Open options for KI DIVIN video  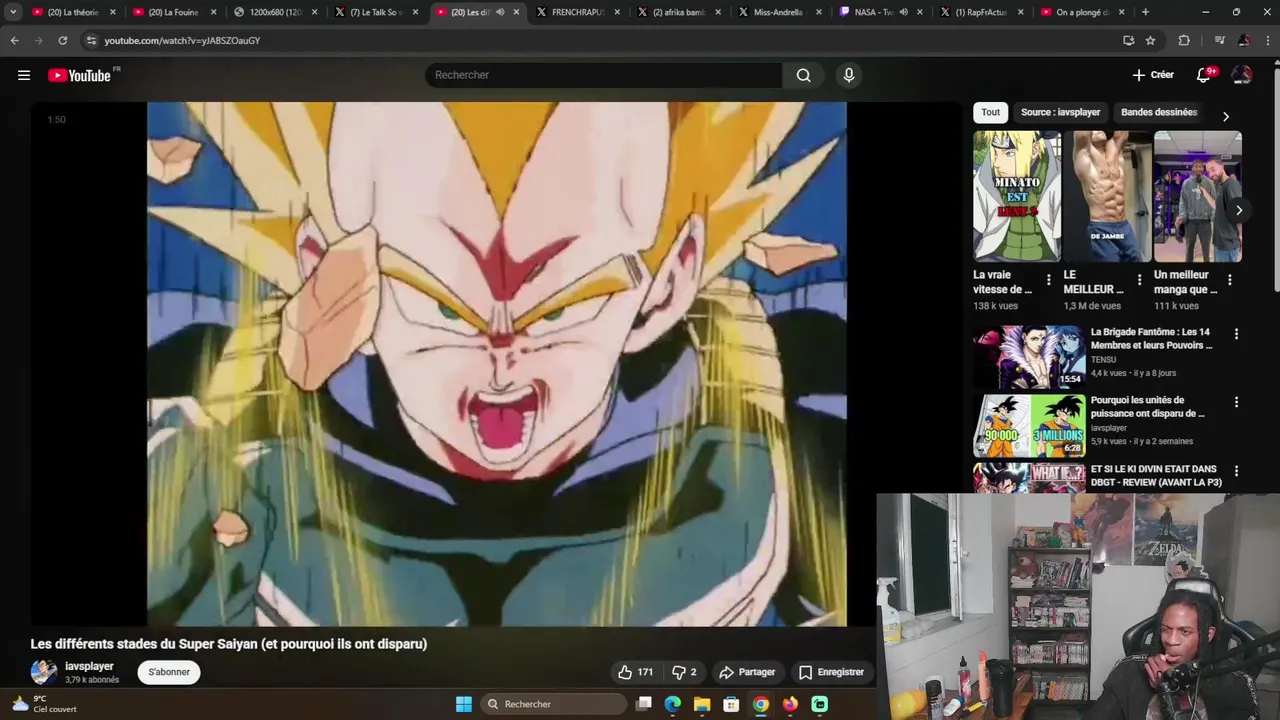(x=1236, y=471)
